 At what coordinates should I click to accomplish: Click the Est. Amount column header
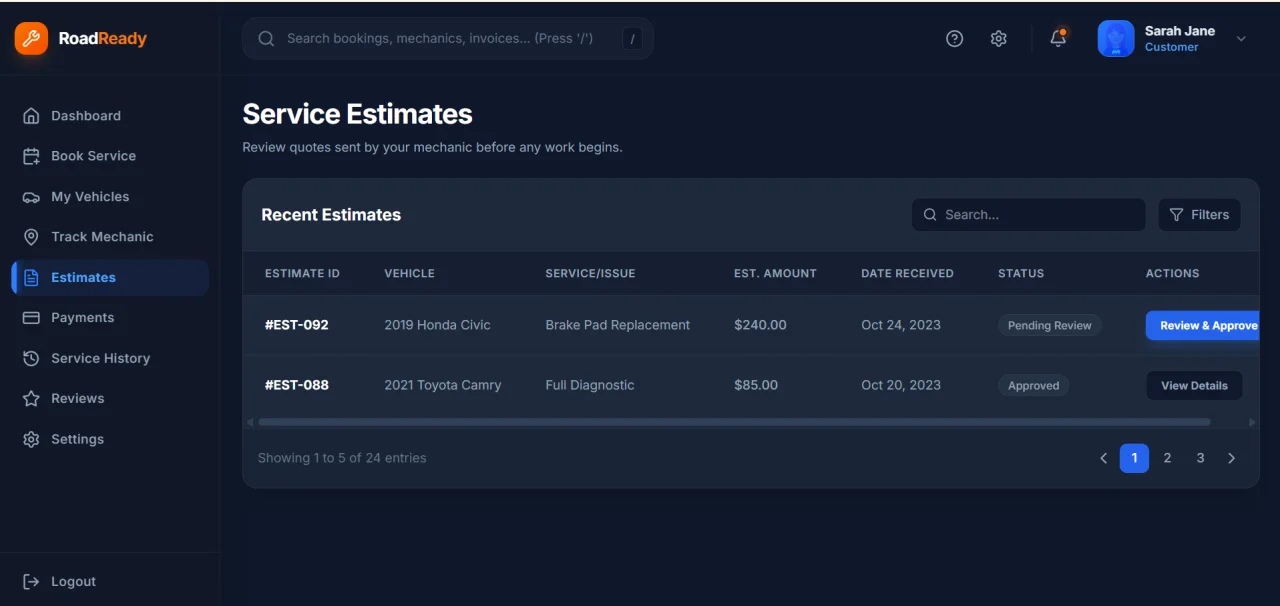click(775, 273)
